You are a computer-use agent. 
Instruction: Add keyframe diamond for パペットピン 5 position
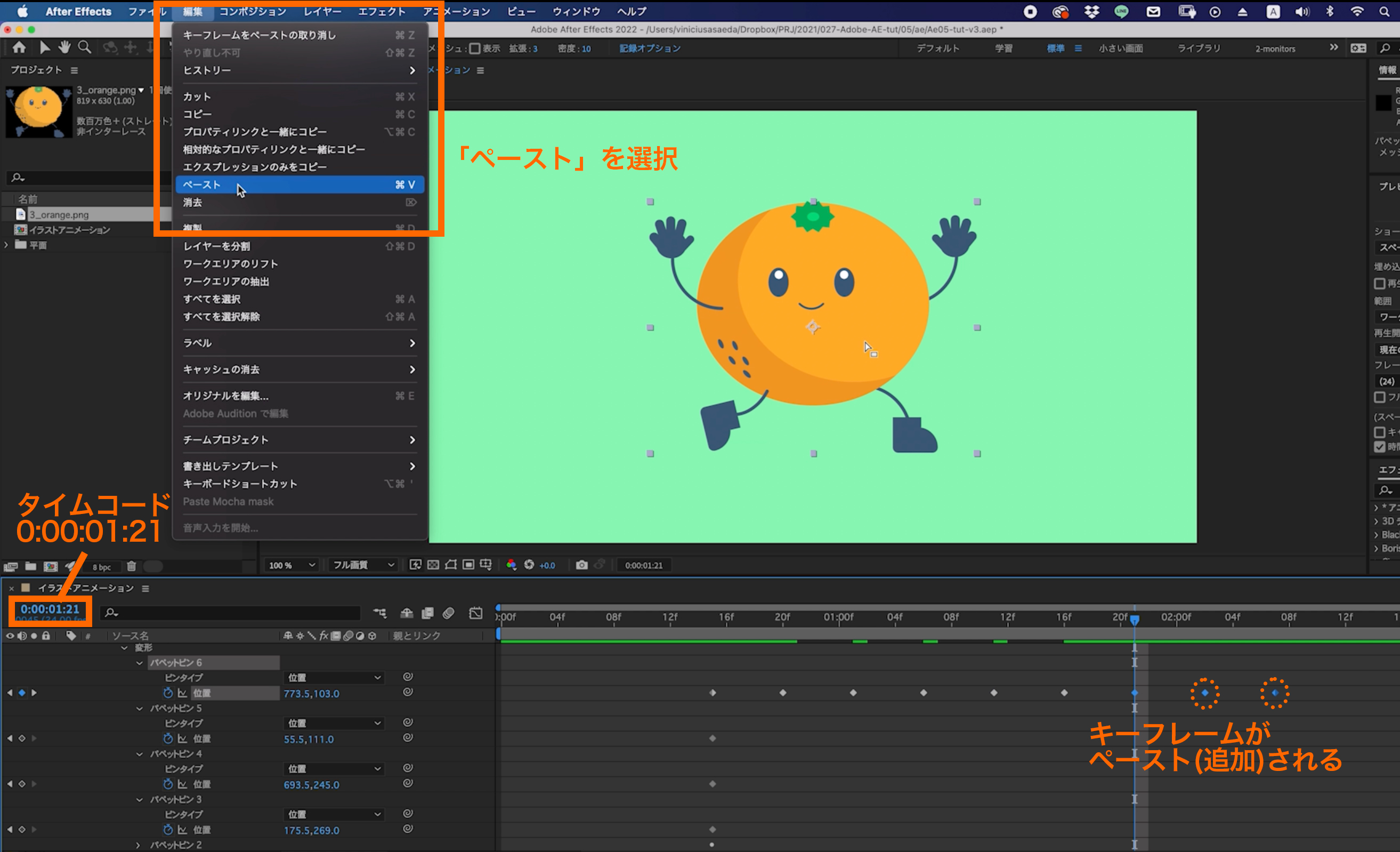22,738
